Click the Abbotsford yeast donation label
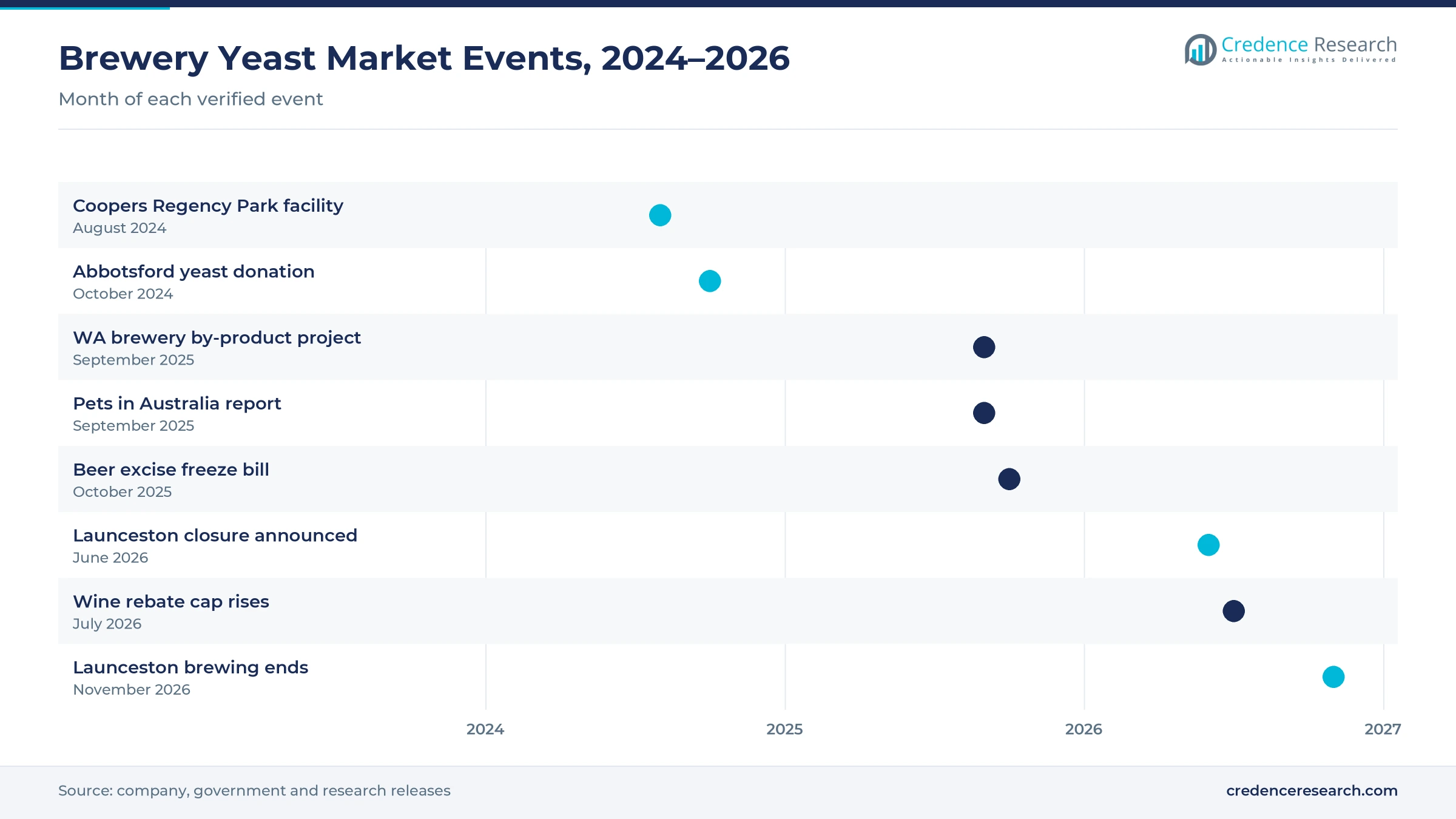This screenshot has width=1456, height=819. click(x=194, y=272)
